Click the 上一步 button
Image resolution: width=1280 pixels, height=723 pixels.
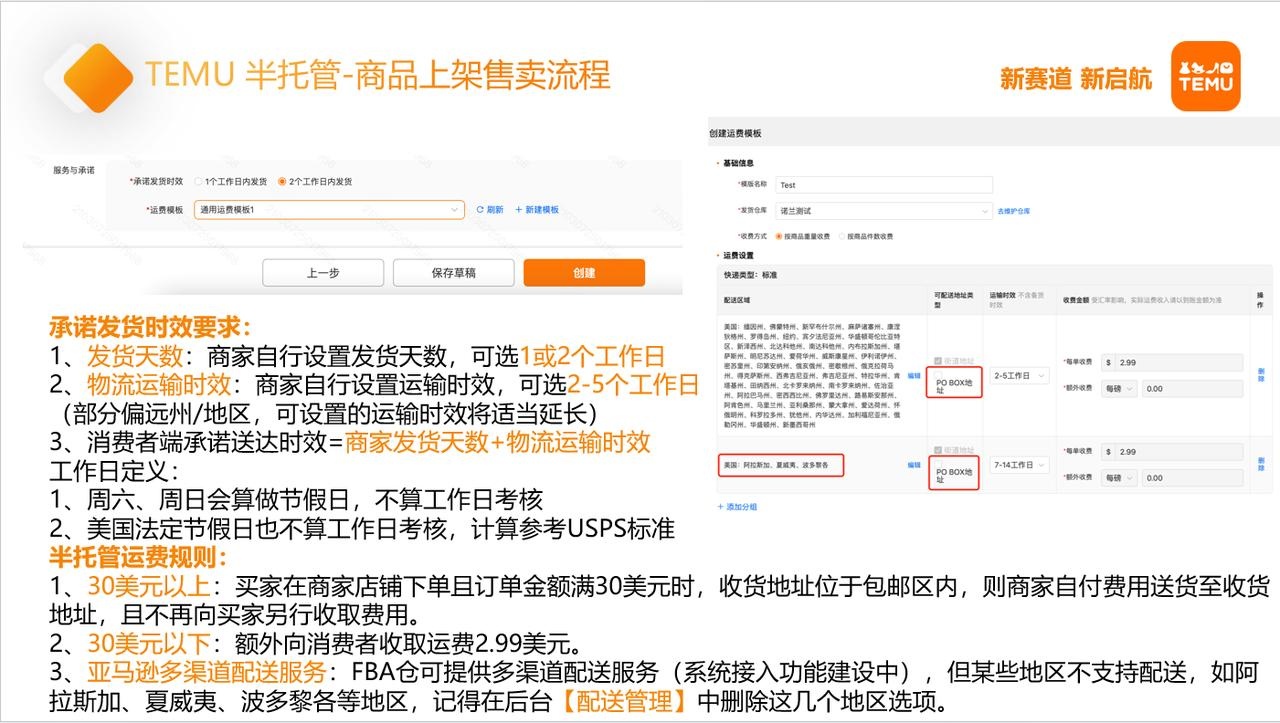tap(323, 273)
